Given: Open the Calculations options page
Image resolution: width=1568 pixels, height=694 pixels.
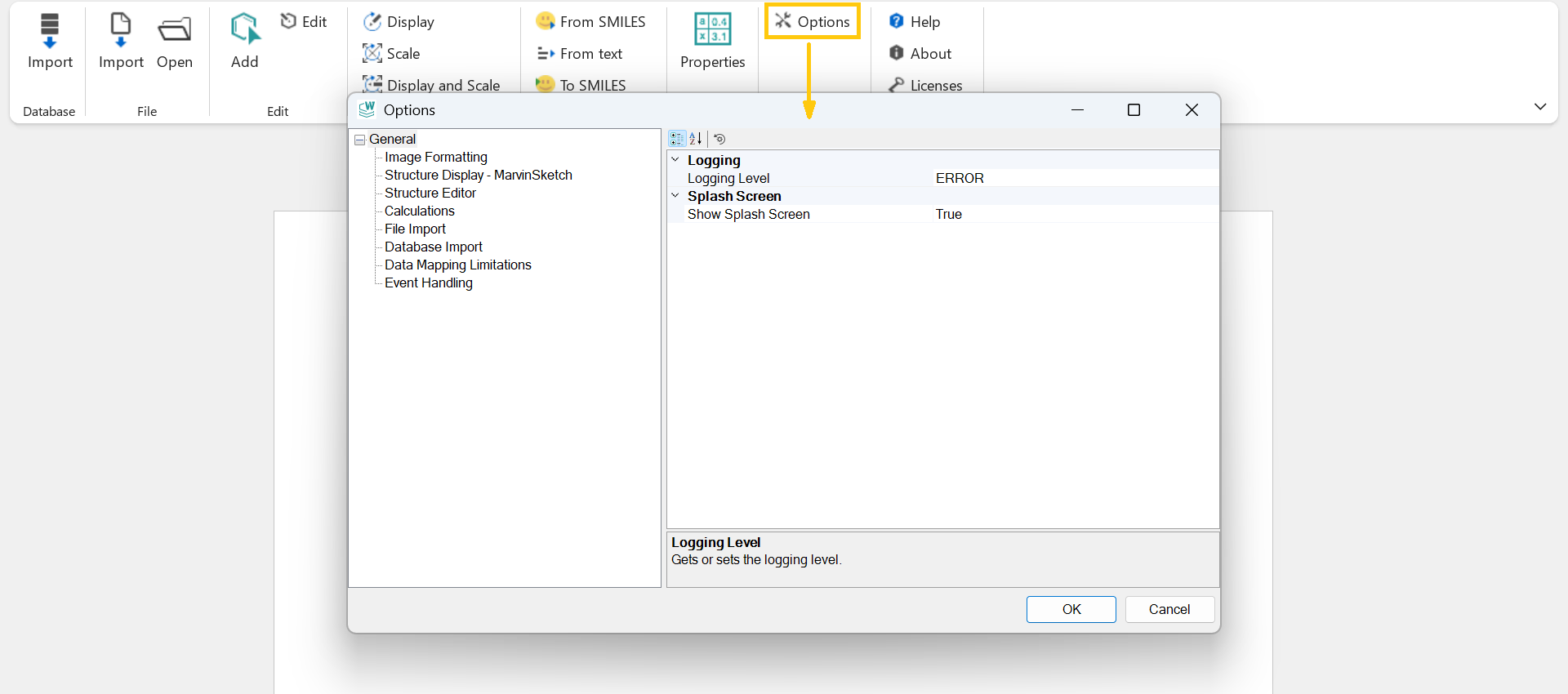Looking at the screenshot, I should point(420,211).
